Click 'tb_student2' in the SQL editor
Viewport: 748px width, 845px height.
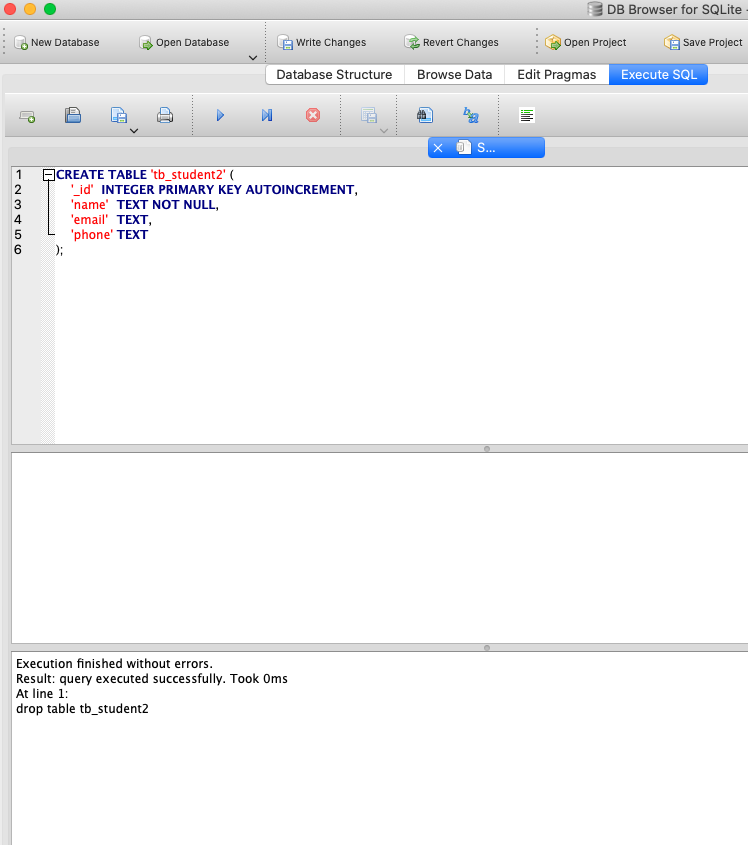pos(188,175)
